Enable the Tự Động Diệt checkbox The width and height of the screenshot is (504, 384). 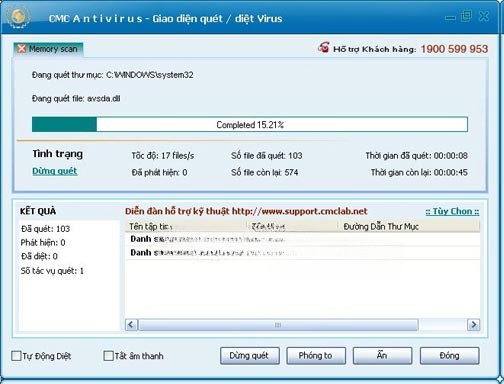pos(16,356)
